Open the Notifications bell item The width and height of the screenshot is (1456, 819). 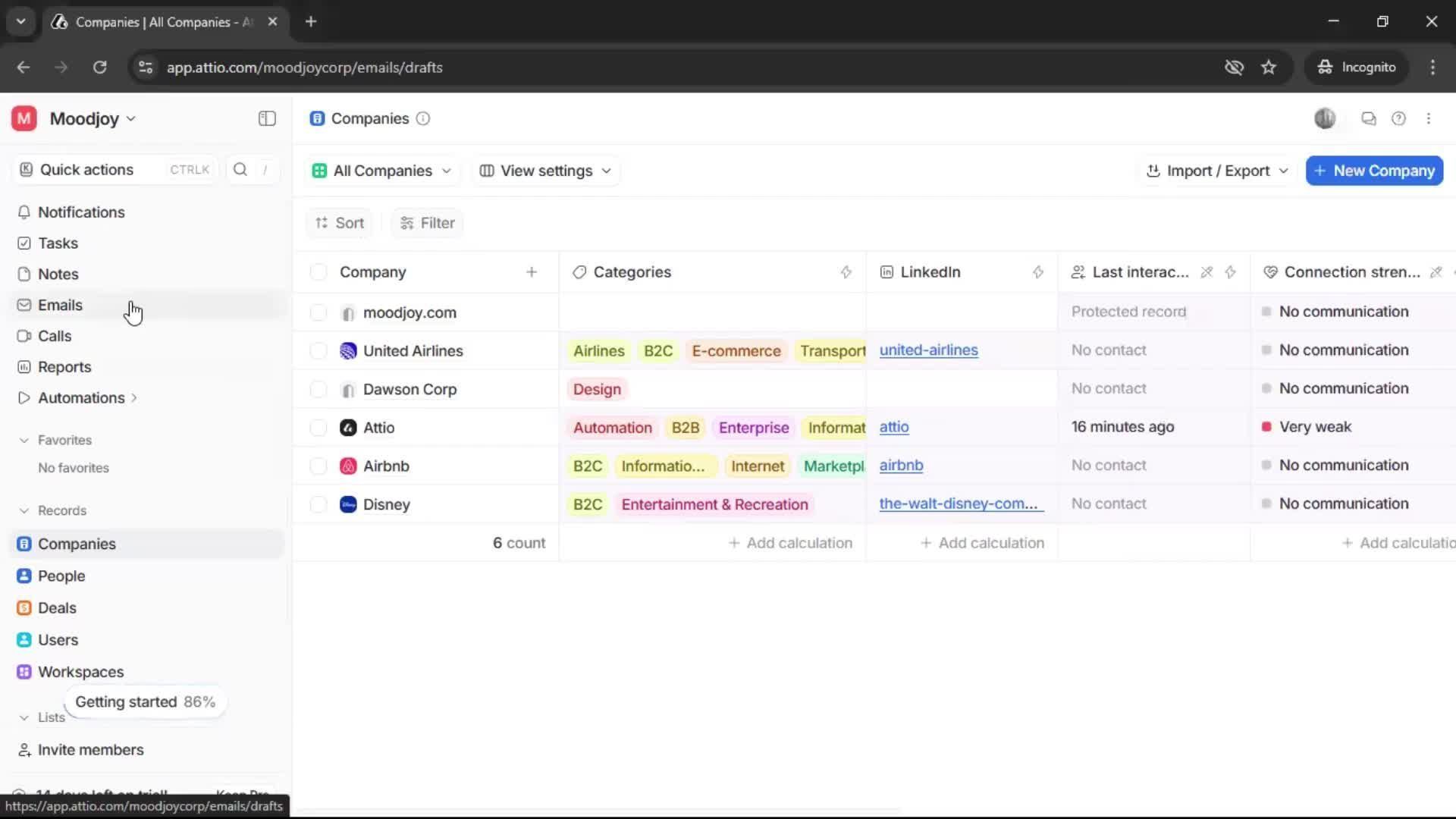pyautogui.click(x=81, y=212)
